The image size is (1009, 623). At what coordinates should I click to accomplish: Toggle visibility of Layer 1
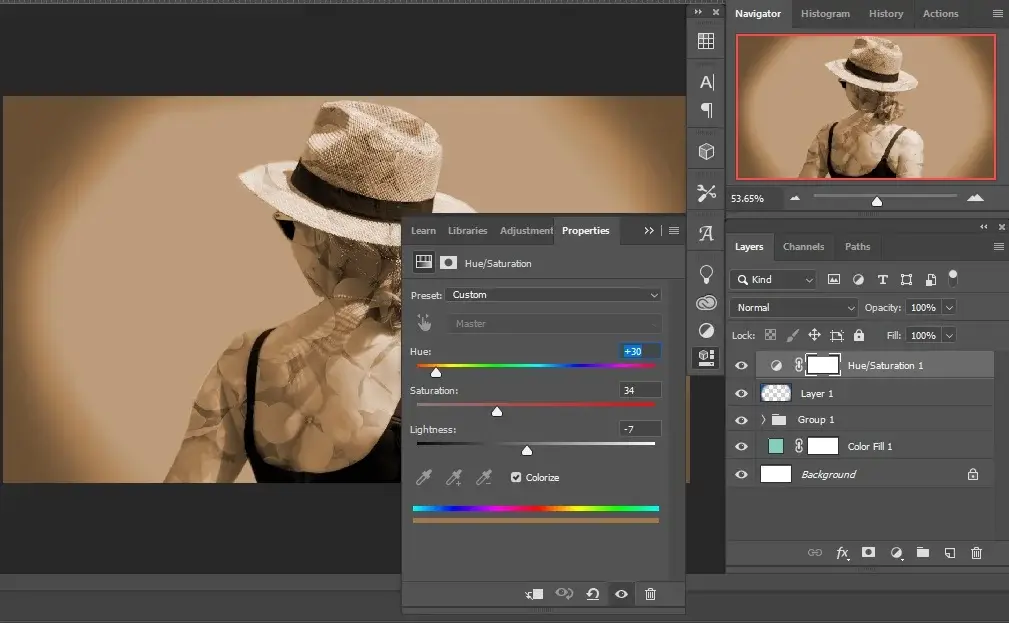[x=741, y=393]
